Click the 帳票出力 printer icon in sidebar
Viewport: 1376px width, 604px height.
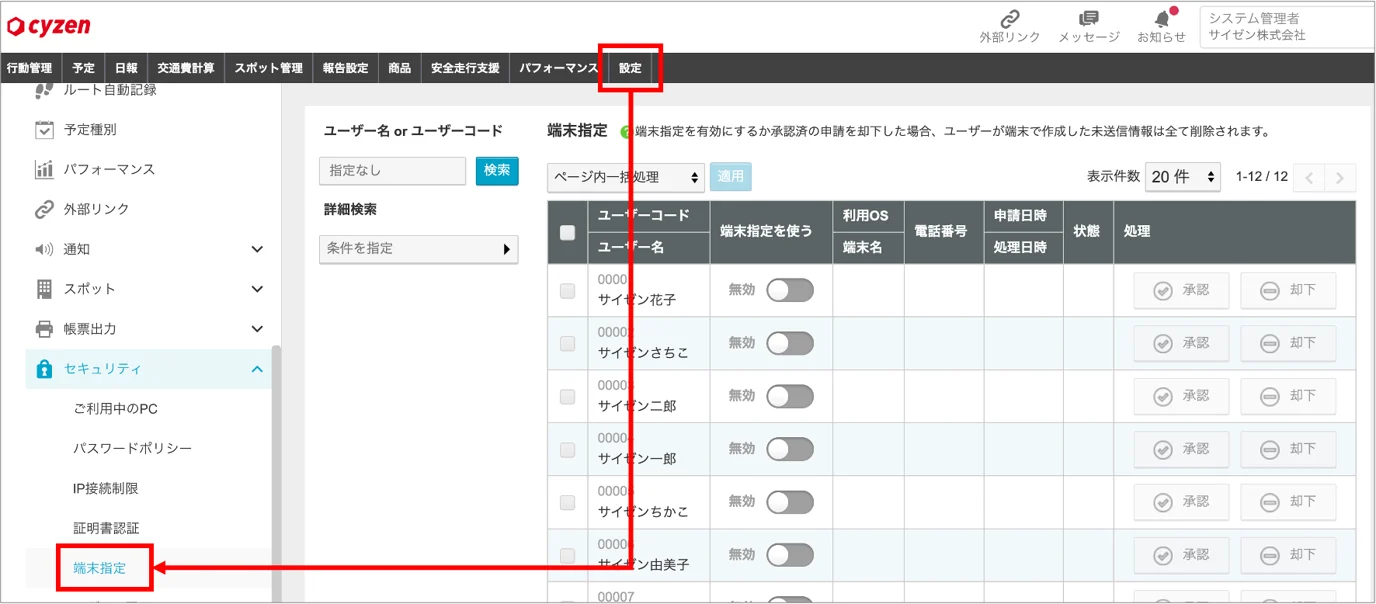tap(44, 329)
